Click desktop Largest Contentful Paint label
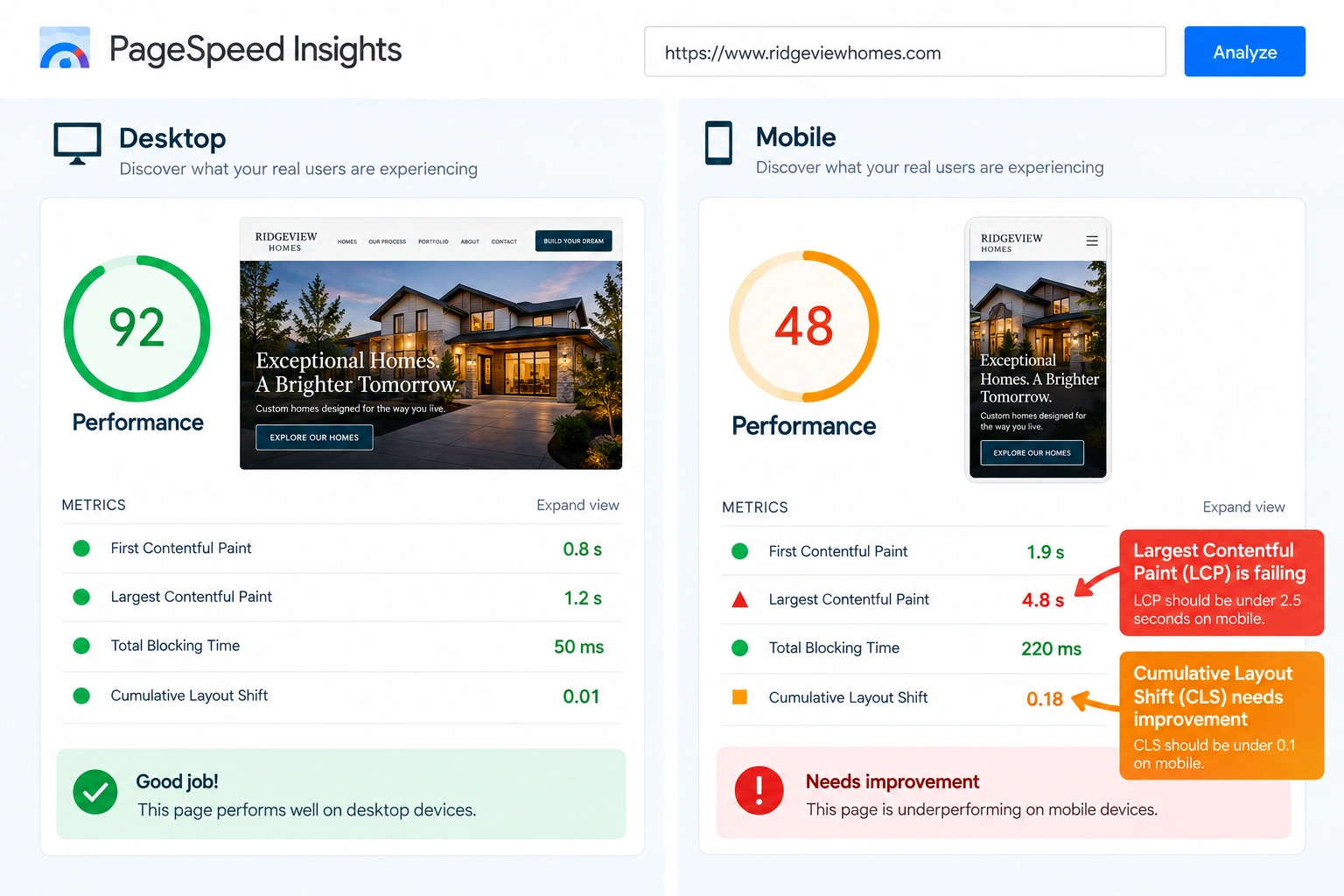The image size is (1344, 896). click(191, 597)
